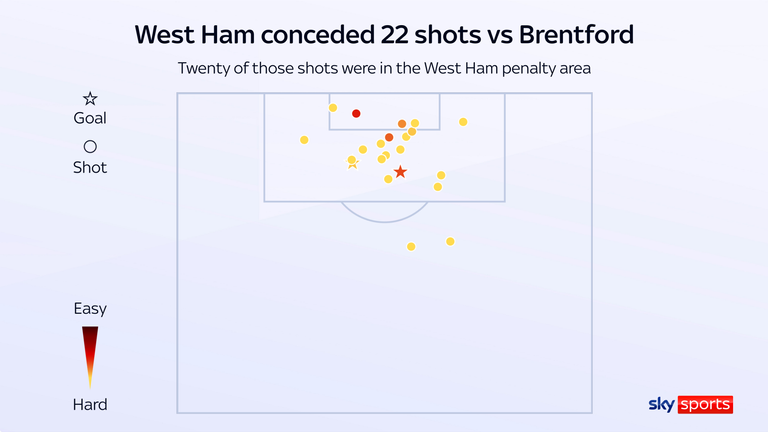Click the lower-left shot outside the penalty area
Viewport: 768px width, 432px height.
pos(411,246)
